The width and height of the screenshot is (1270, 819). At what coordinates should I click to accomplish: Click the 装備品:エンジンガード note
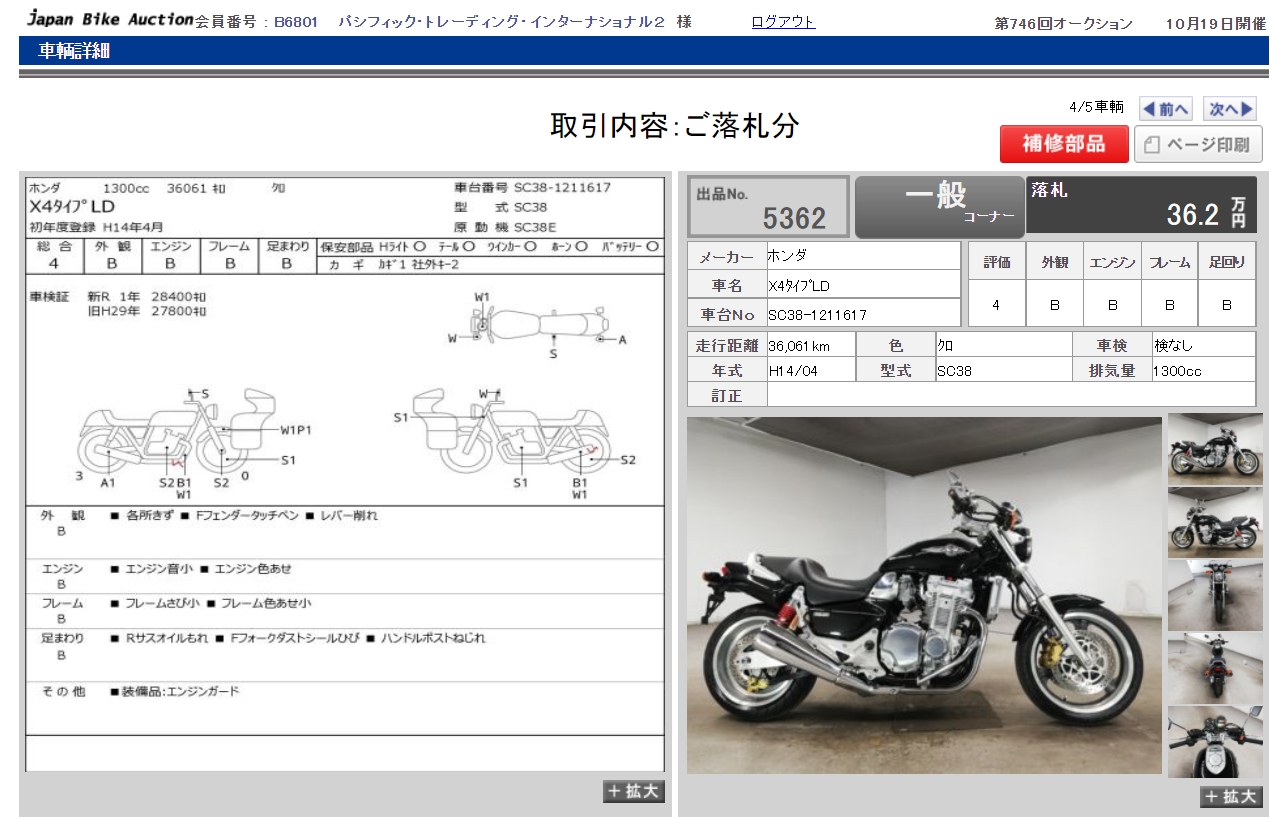175,691
